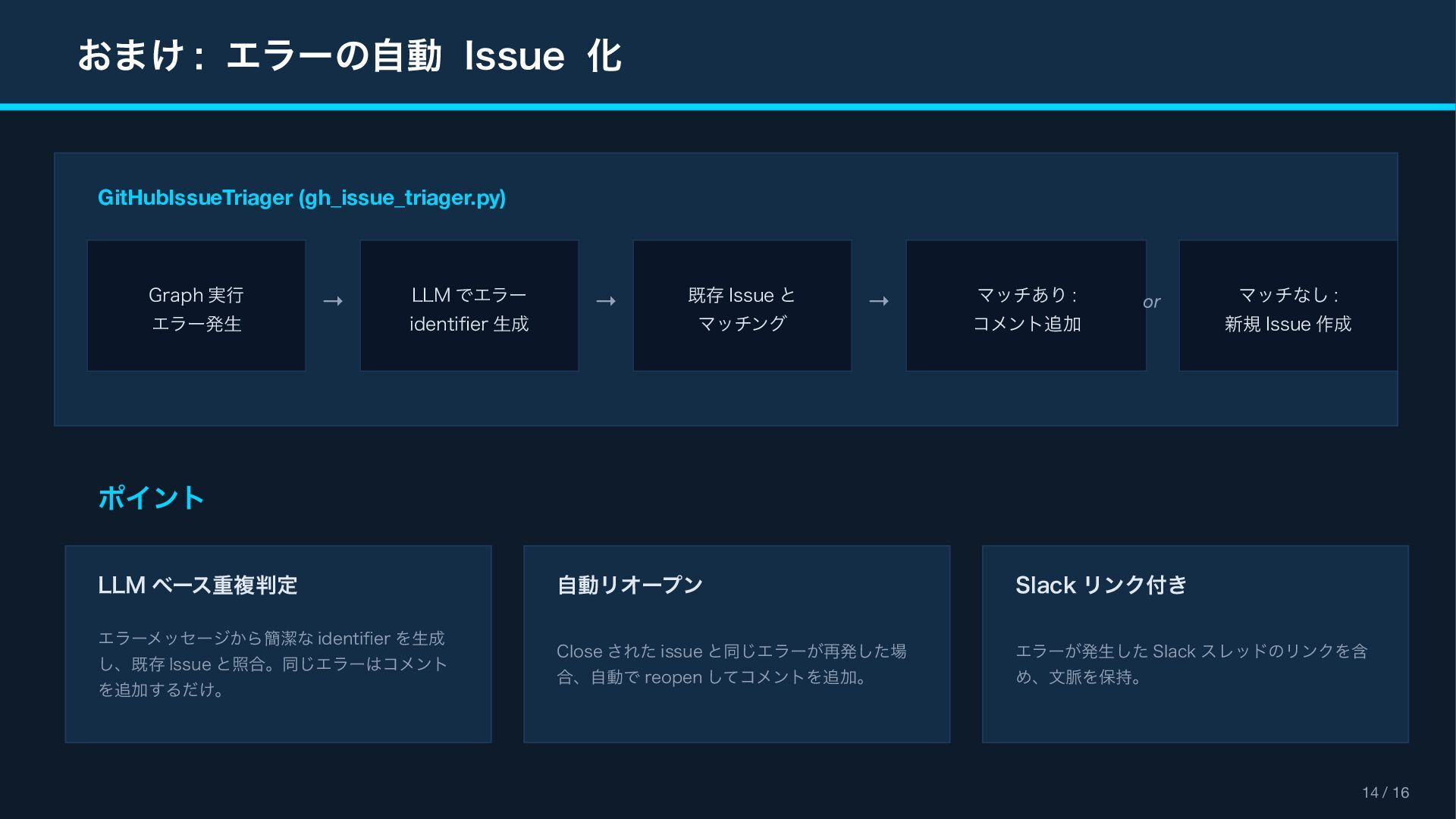Screen dimensions: 1456x819
Task: Click the Close された issue reopen description text
Action: point(731,664)
